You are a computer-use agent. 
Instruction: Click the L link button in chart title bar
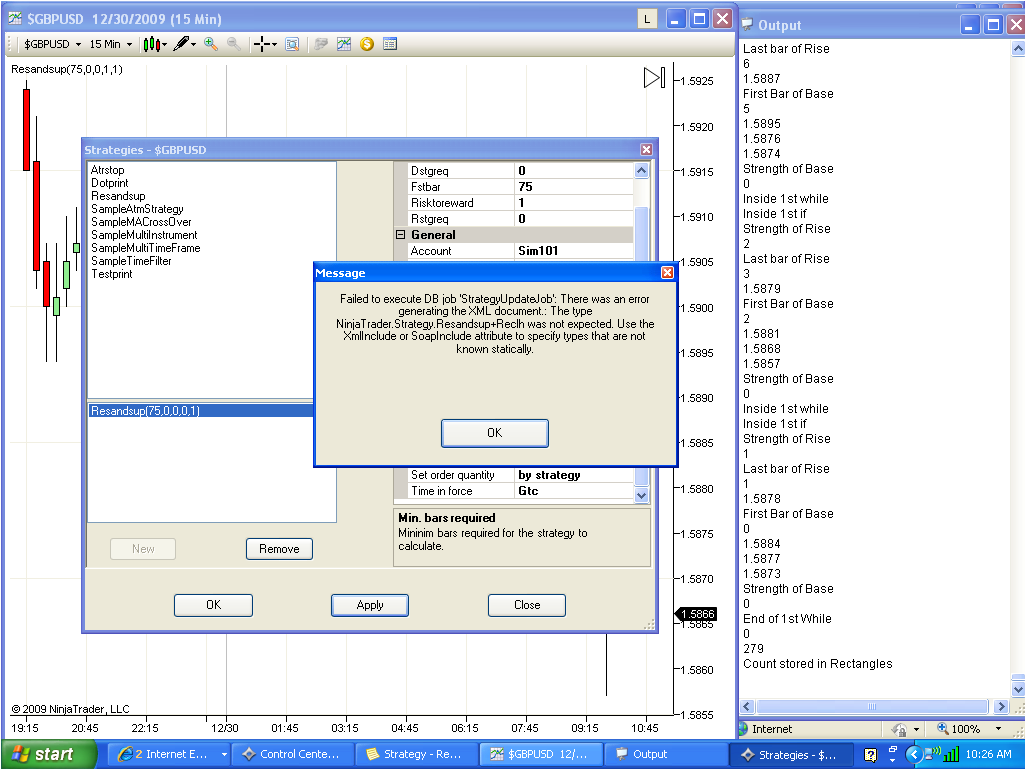(x=647, y=19)
